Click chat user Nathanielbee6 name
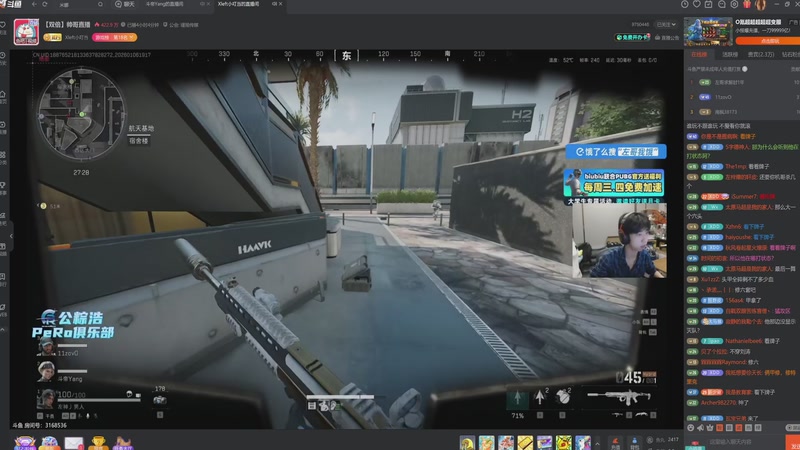The image size is (800, 450). point(743,341)
